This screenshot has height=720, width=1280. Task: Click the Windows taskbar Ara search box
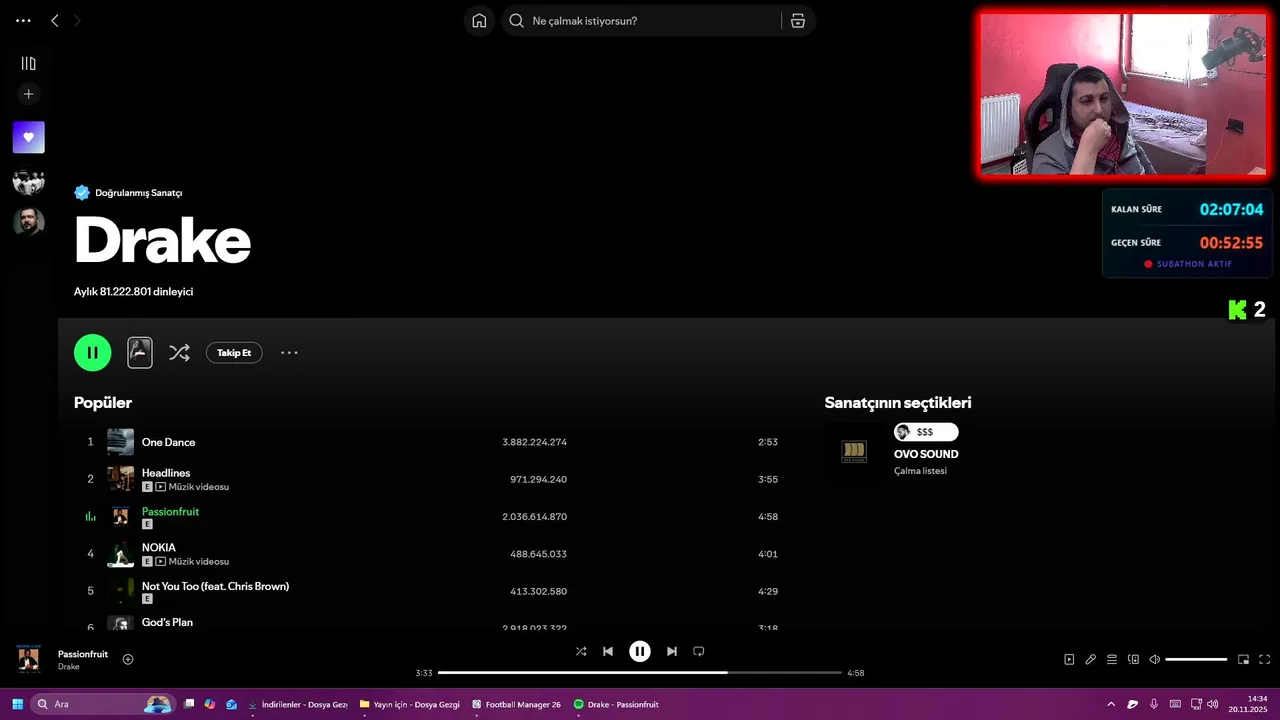click(x=102, y=704)
